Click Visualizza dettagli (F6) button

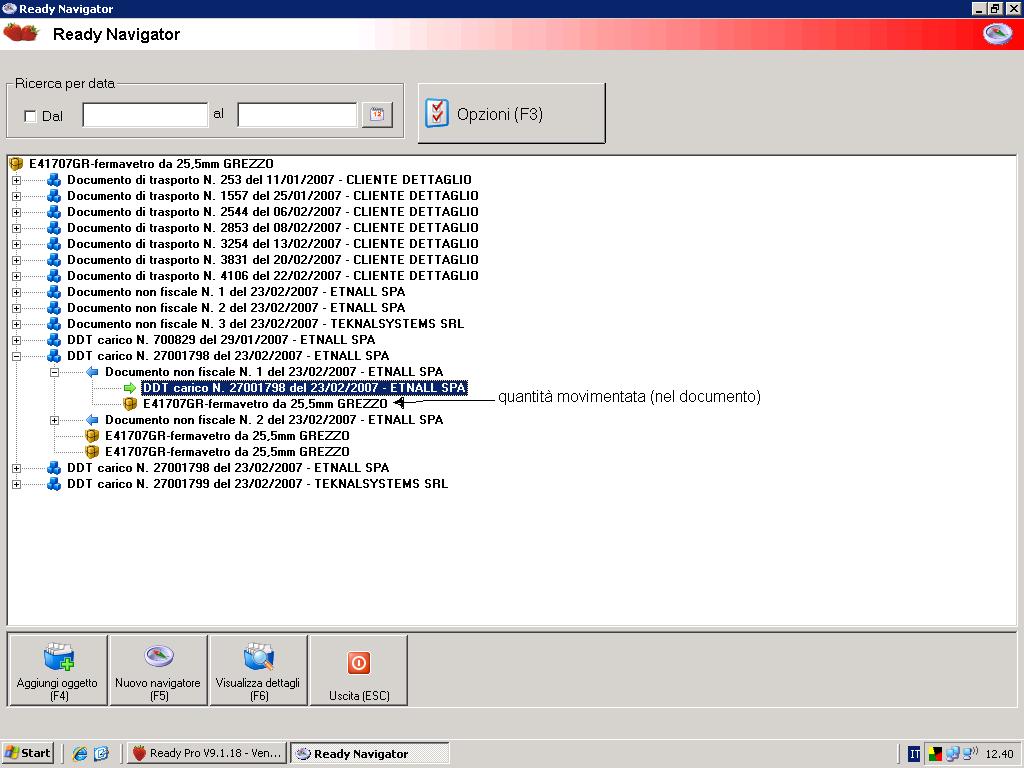click(x=258, y=671)
